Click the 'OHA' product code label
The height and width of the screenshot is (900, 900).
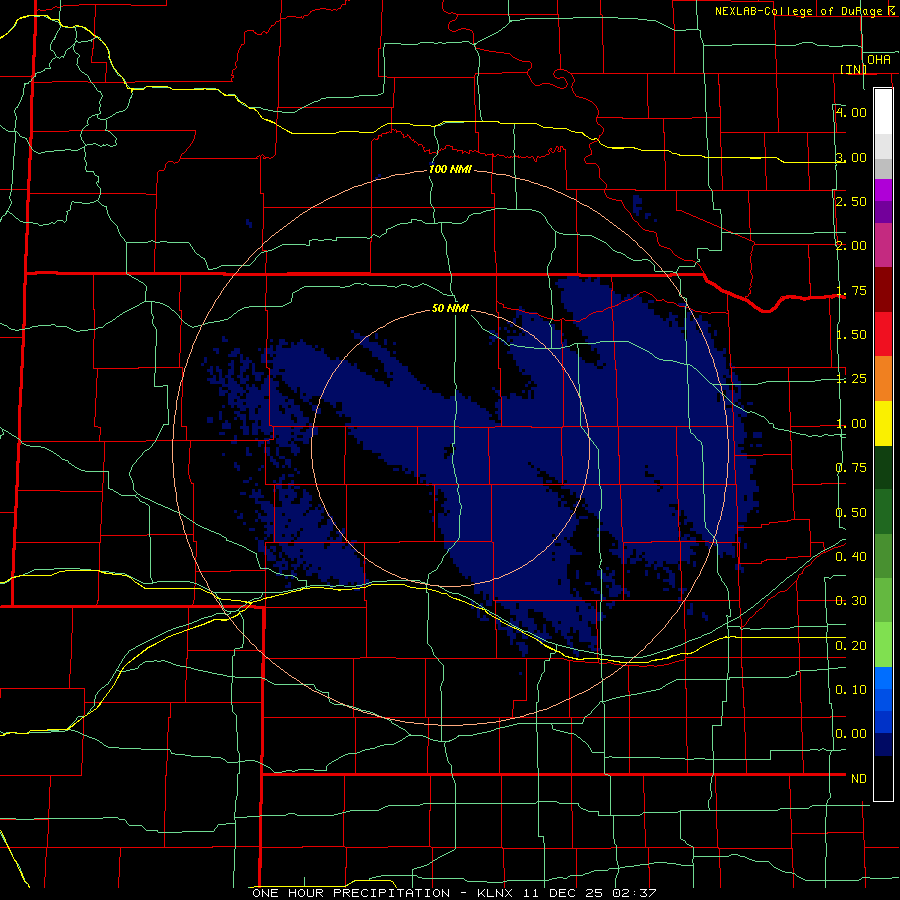pyautogui.click(x=879, y=59)
